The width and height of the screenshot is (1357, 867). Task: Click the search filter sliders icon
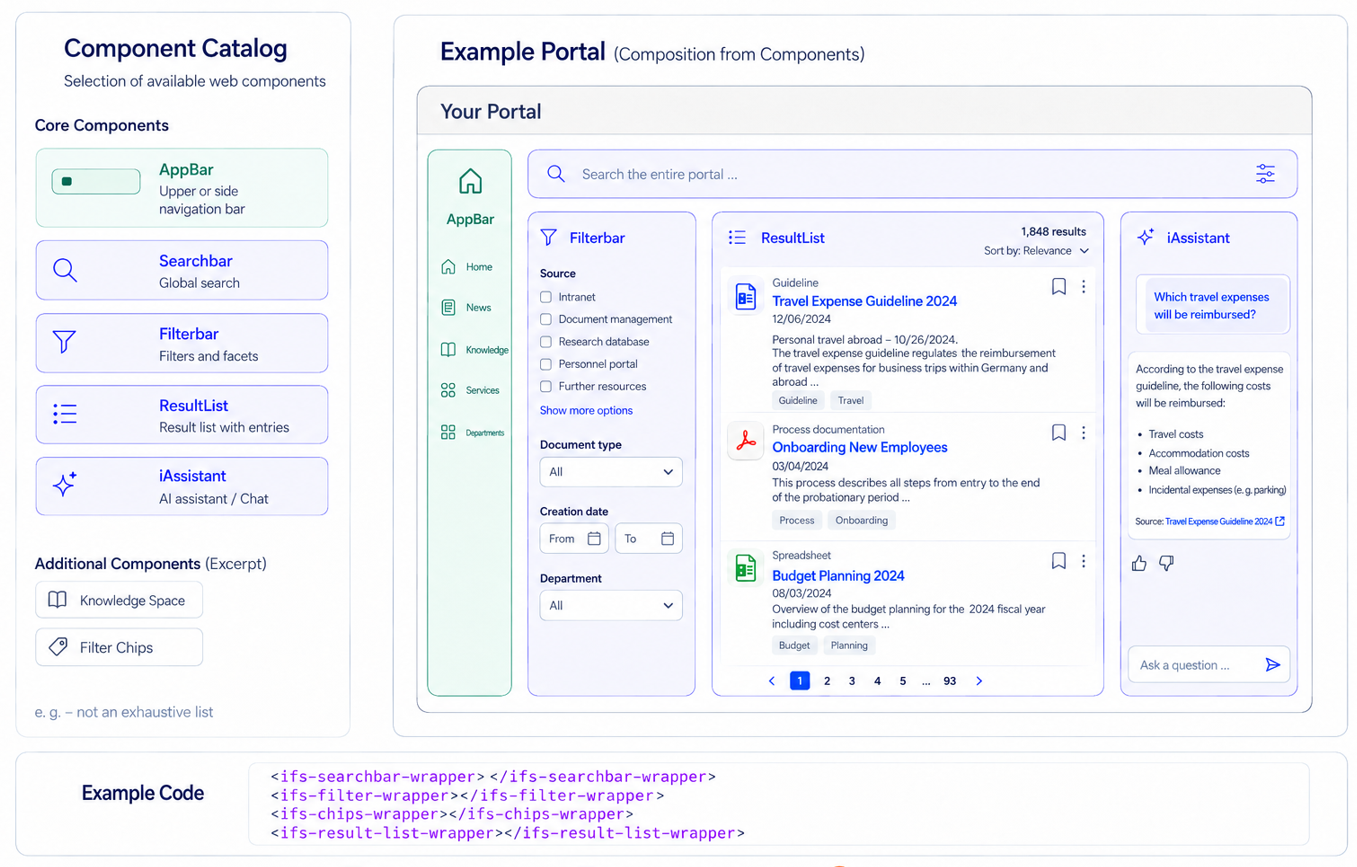[1265, 174]
